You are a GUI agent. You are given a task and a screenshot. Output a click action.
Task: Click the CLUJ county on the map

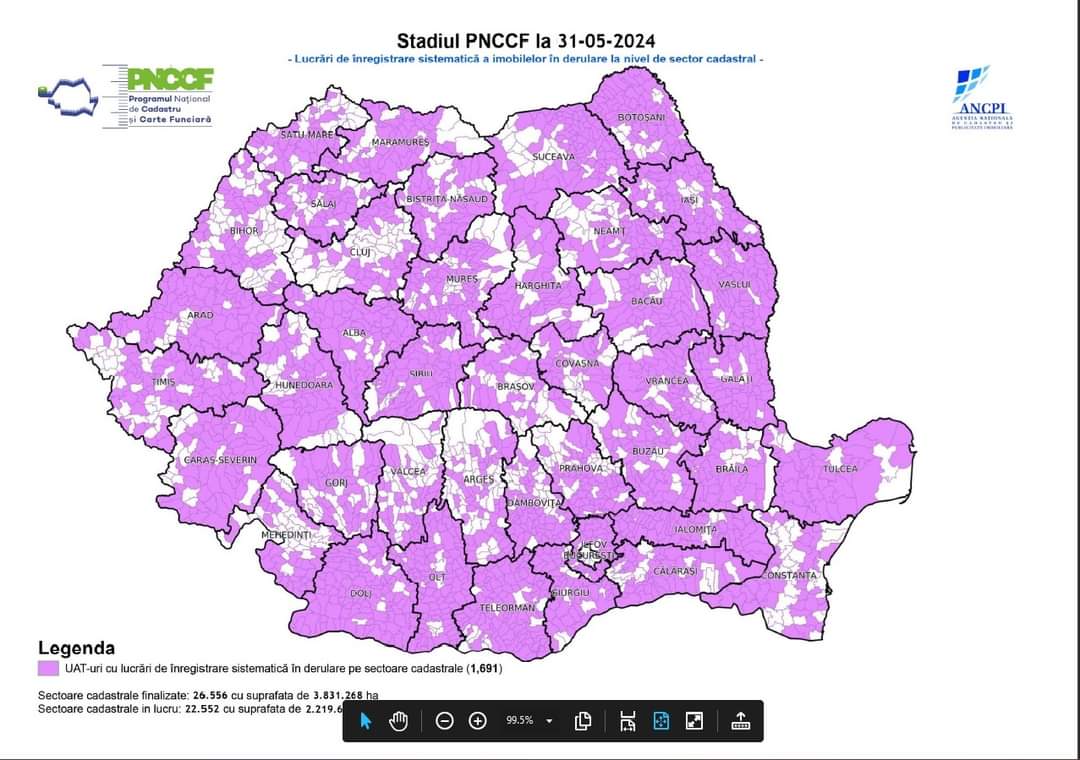click(x=360, y=253)
